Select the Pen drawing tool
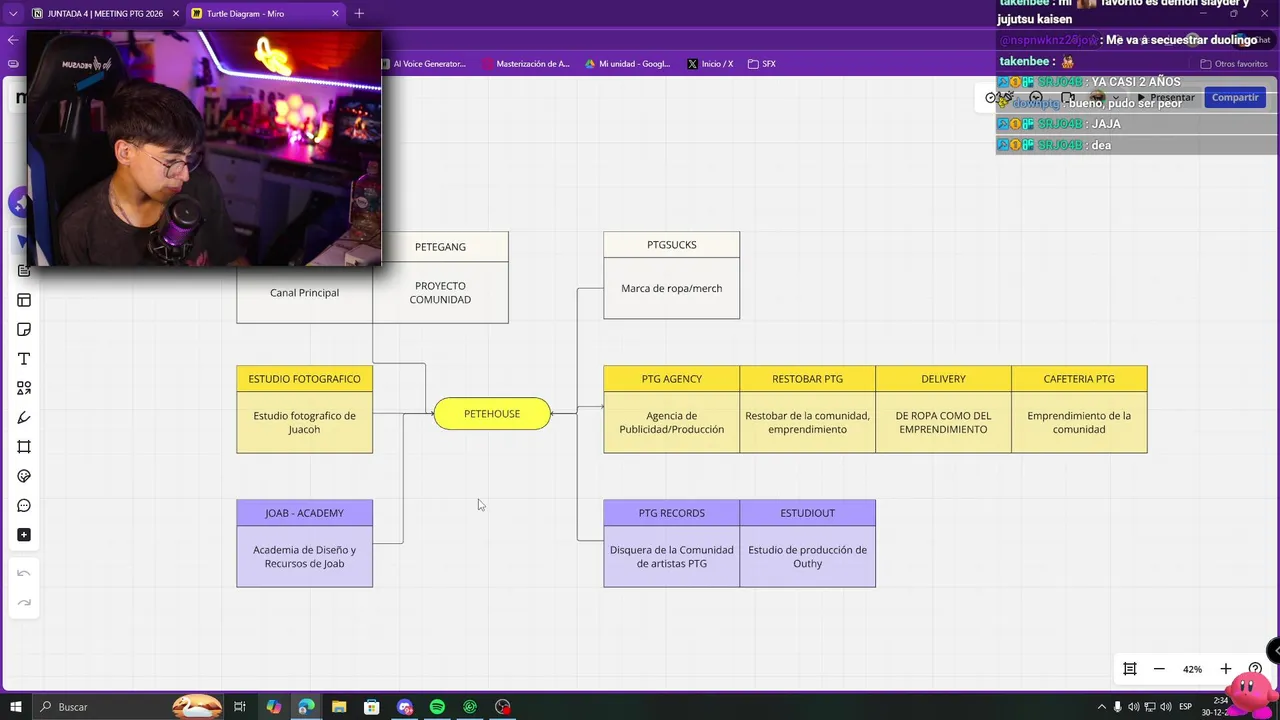This screenshot has height=720, width=1280. point(24,417)
